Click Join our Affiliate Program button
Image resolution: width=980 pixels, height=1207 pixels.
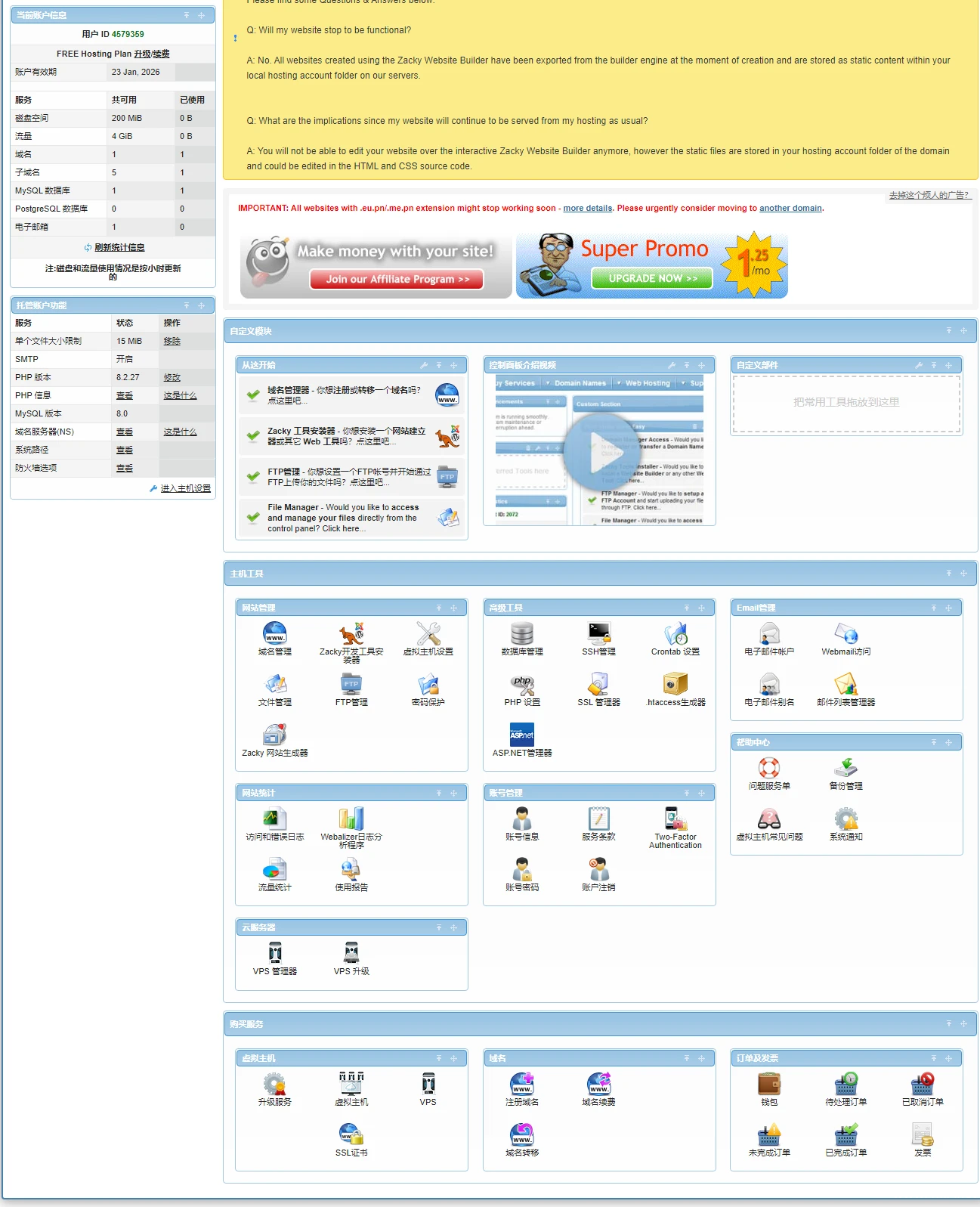coord(397,279)
